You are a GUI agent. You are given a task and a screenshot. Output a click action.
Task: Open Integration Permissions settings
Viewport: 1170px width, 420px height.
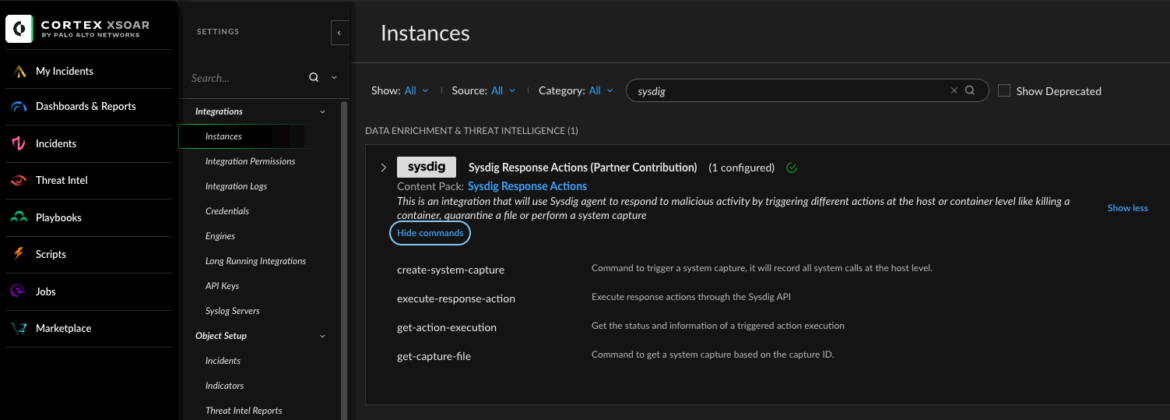250,161
